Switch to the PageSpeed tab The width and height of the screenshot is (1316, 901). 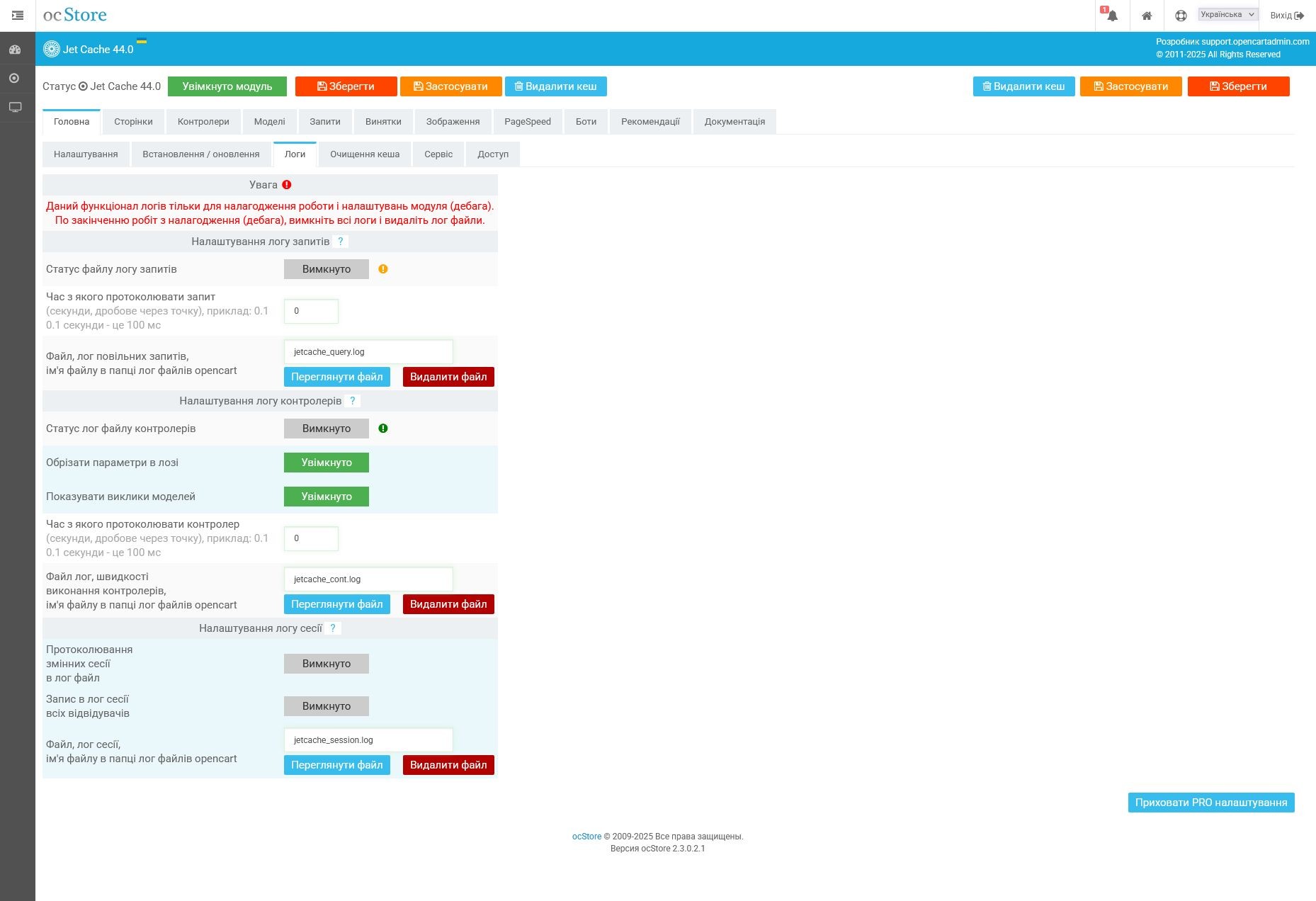(x=527, y=122)
